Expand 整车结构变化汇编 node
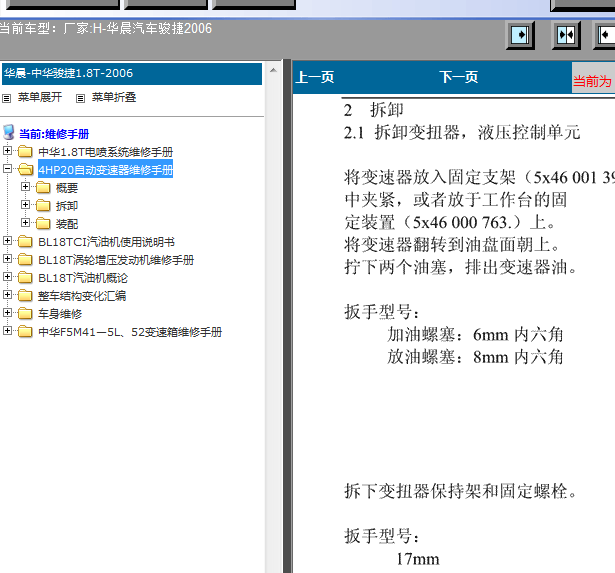Viewport: 615px width, 573px height. 7,295
